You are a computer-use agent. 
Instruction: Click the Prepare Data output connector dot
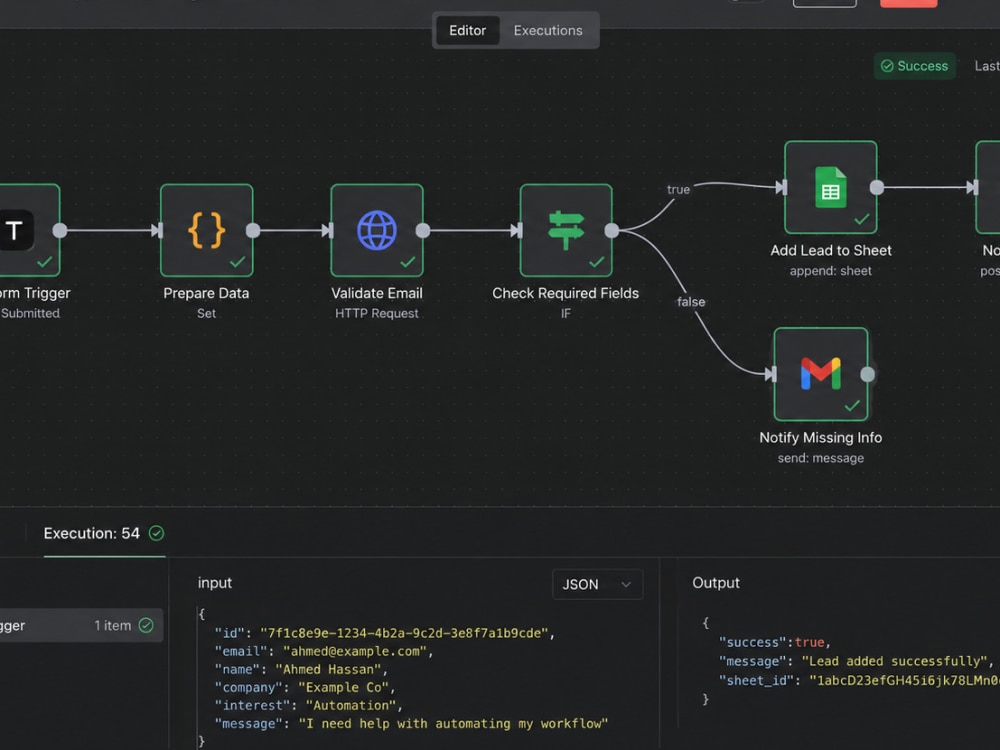(x=253, y=230)
